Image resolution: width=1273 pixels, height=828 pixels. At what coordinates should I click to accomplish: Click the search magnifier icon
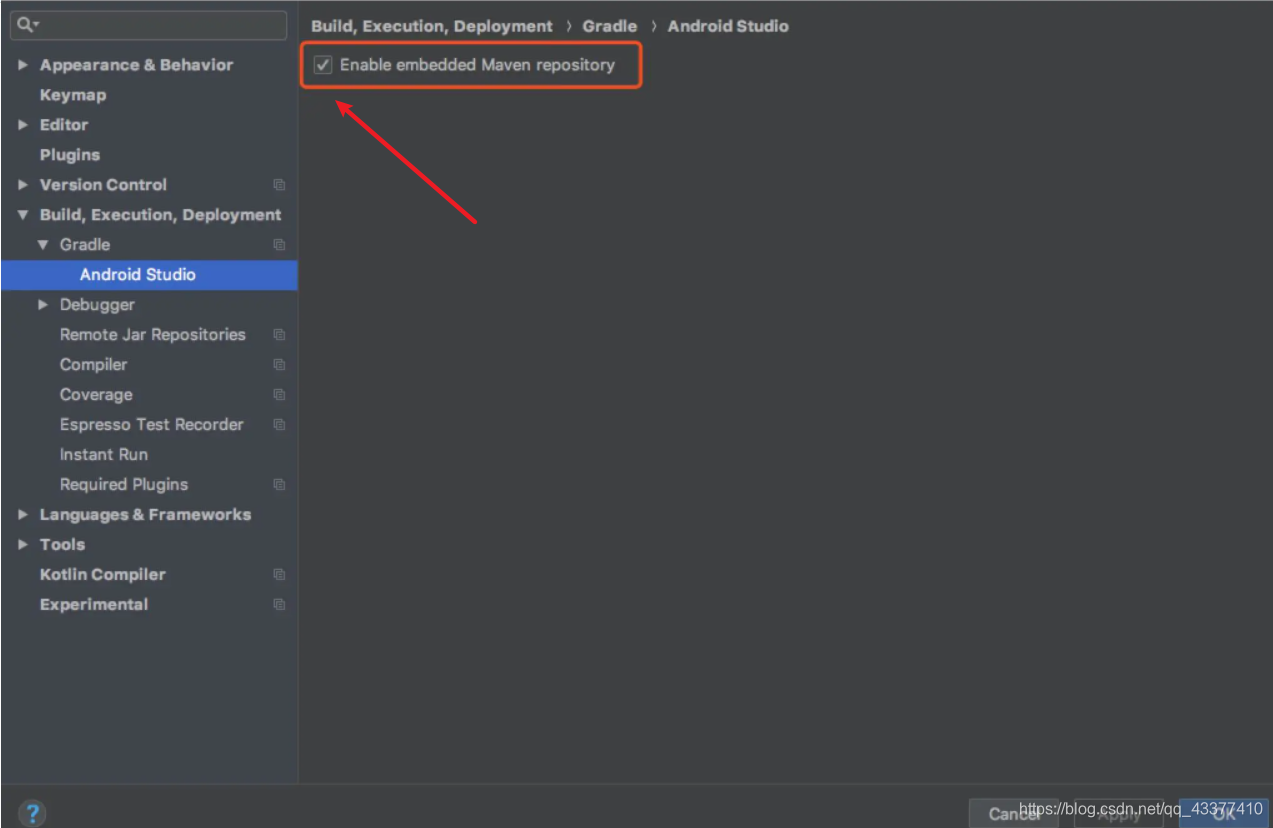26,24
